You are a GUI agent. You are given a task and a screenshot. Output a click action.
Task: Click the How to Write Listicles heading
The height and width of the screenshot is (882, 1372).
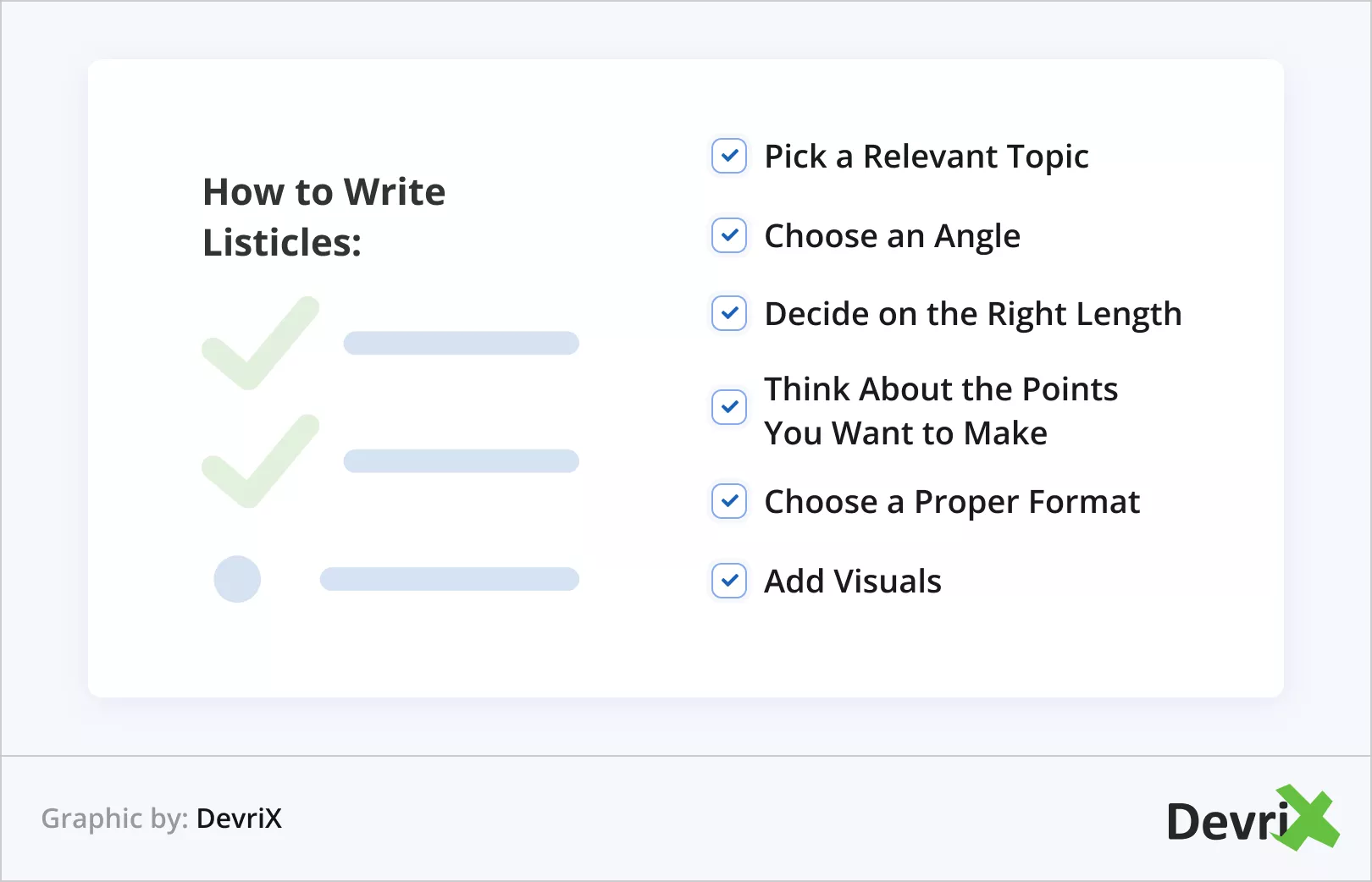pos(324,217)
